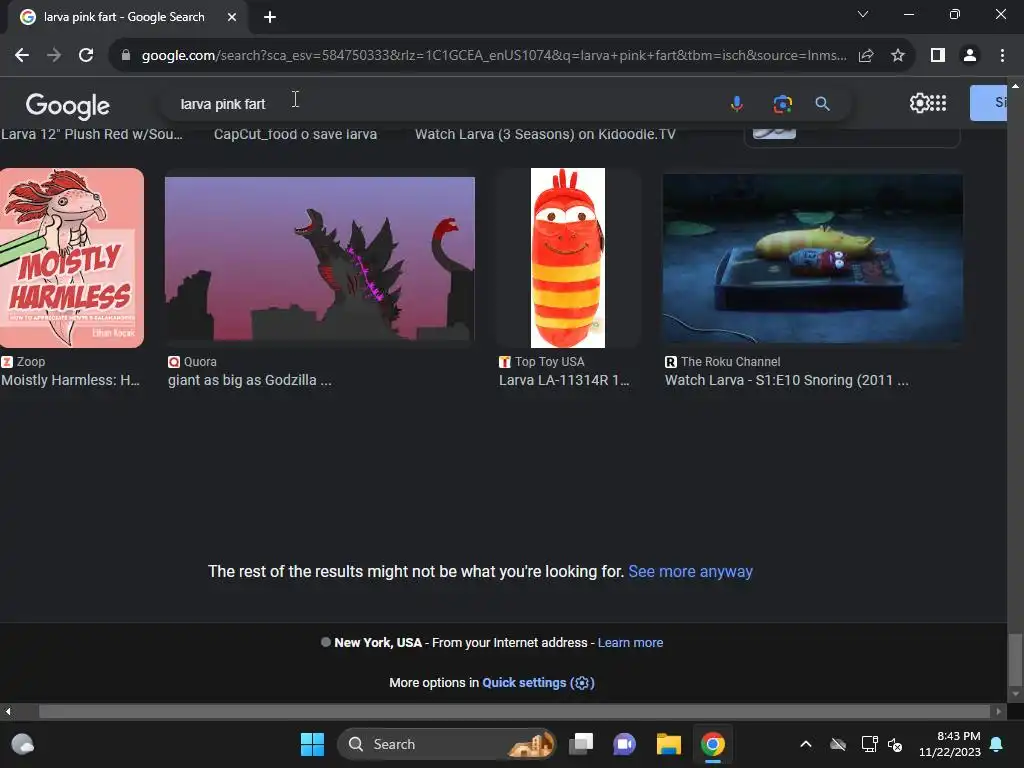Screen dimensions: 1024x768
Task: Bookmark this tab with star icon
Action: pyautogui.click(x=898, y=56)
